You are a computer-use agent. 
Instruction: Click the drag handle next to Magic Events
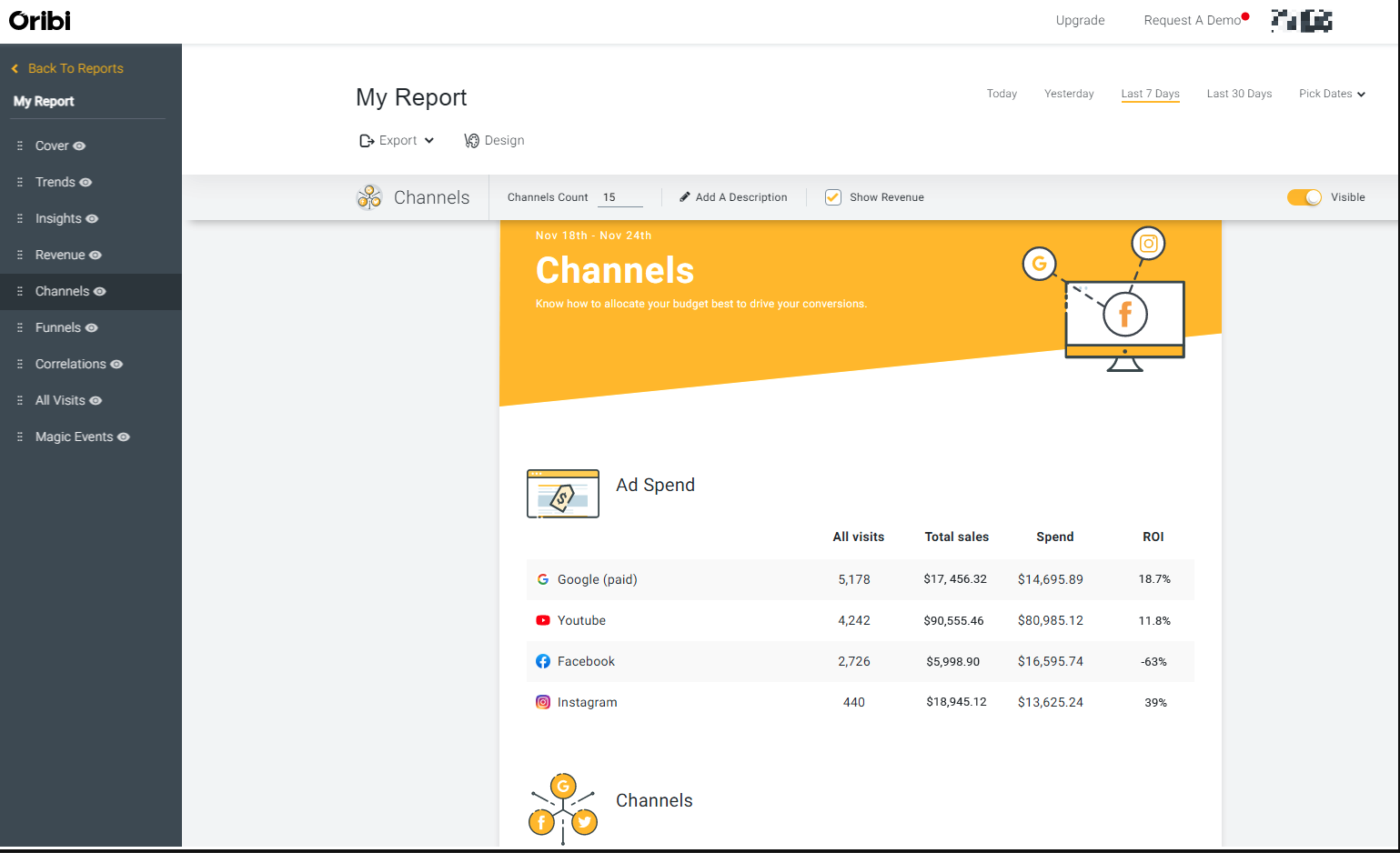click(20, 437)
